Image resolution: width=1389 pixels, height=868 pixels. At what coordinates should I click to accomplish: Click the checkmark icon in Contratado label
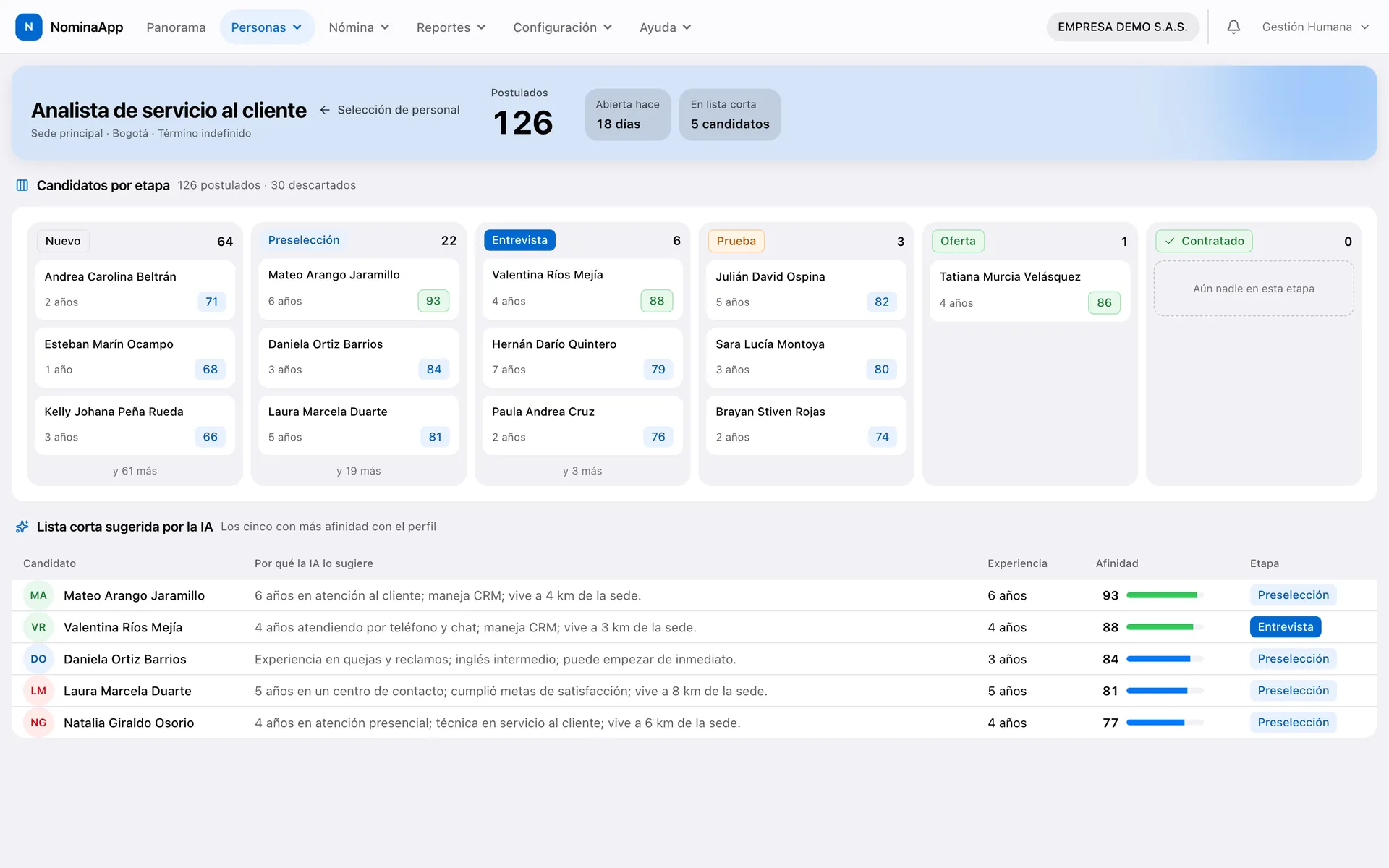coord(1170,241)
